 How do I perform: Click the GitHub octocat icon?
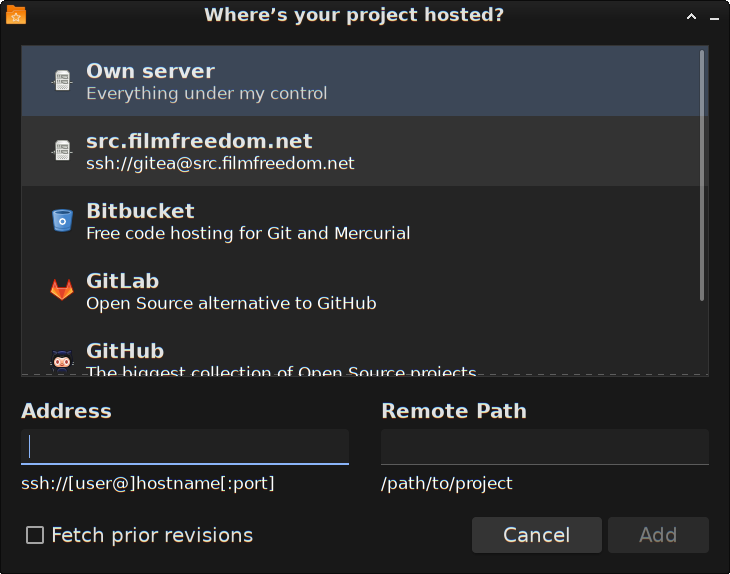(62, 360)
